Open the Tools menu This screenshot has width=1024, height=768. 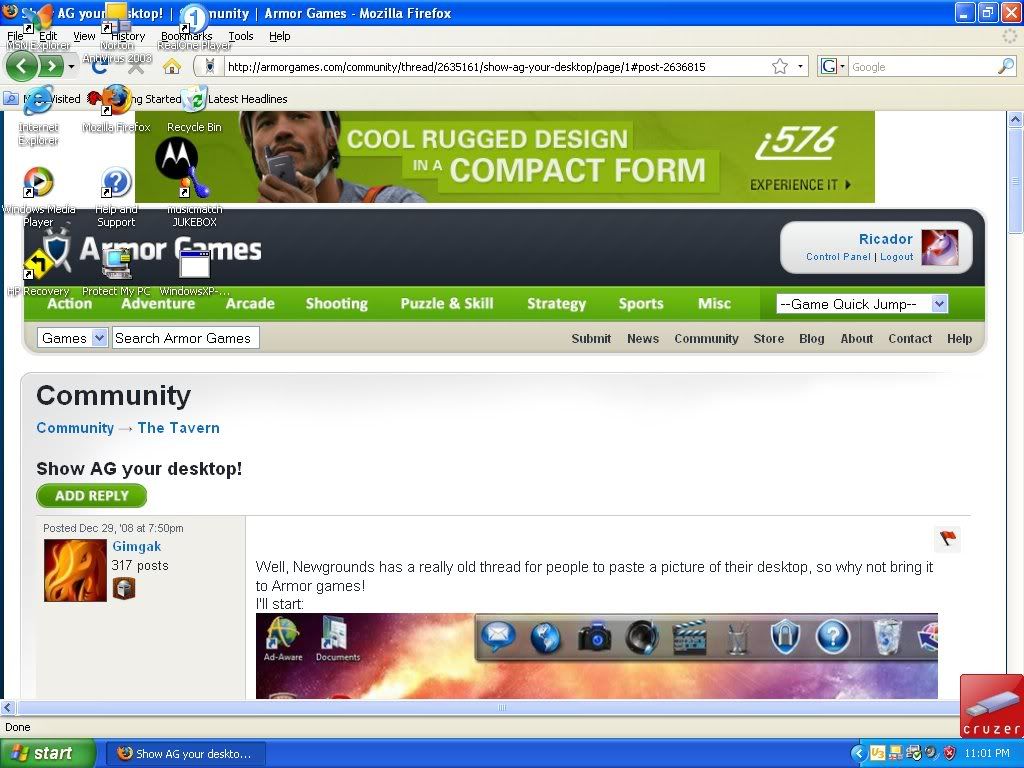(240, 36)
